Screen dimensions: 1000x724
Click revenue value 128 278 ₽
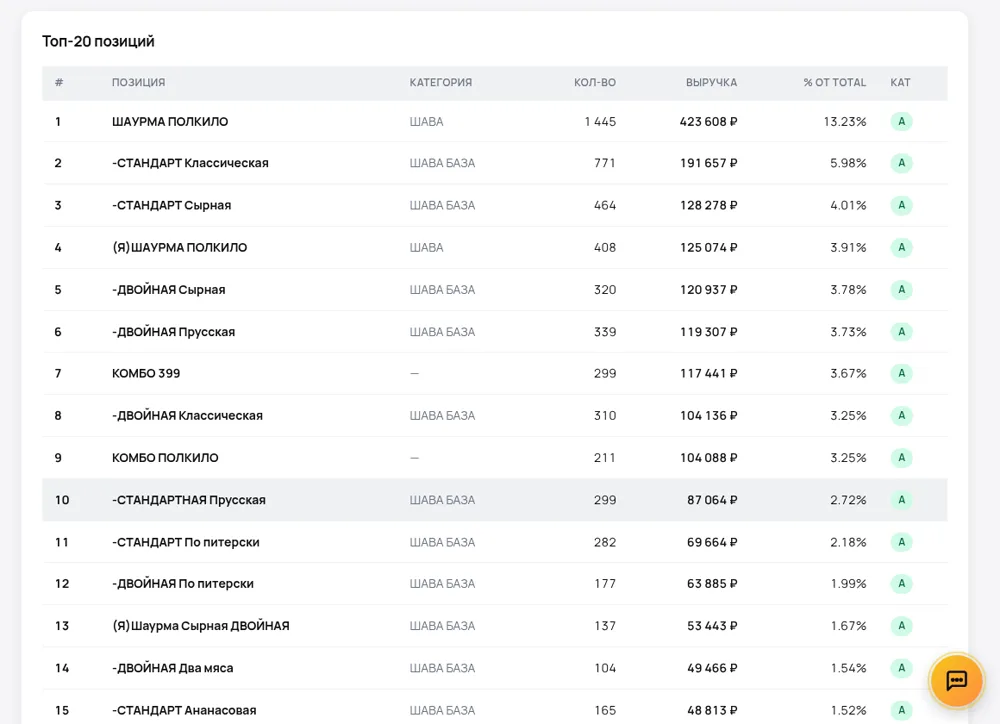(x=708, y=205)
